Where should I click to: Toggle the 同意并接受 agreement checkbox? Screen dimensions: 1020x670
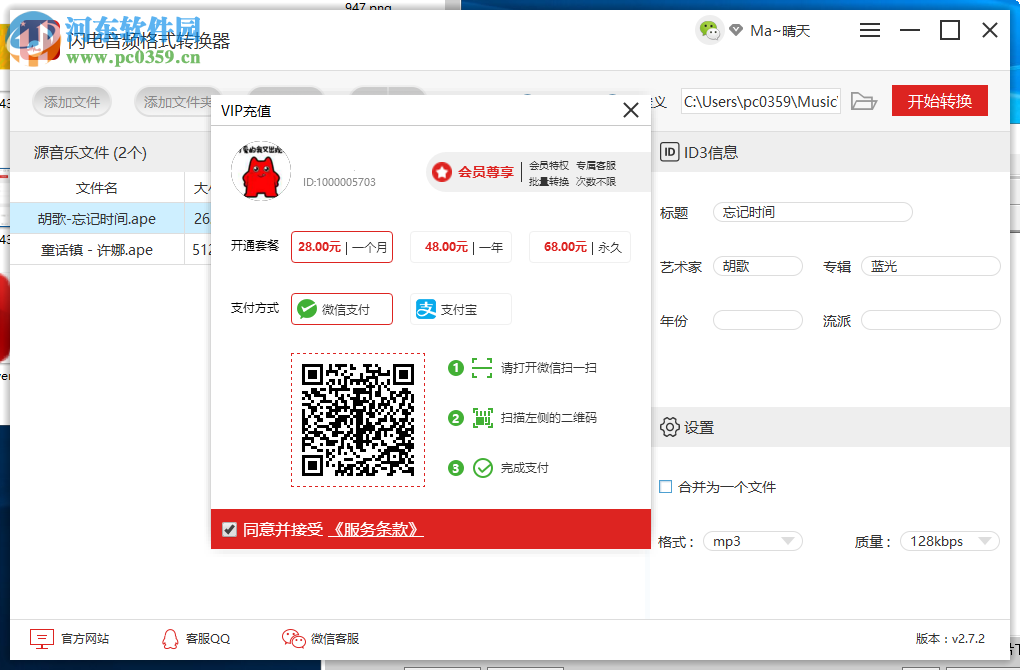click(229, 529)
